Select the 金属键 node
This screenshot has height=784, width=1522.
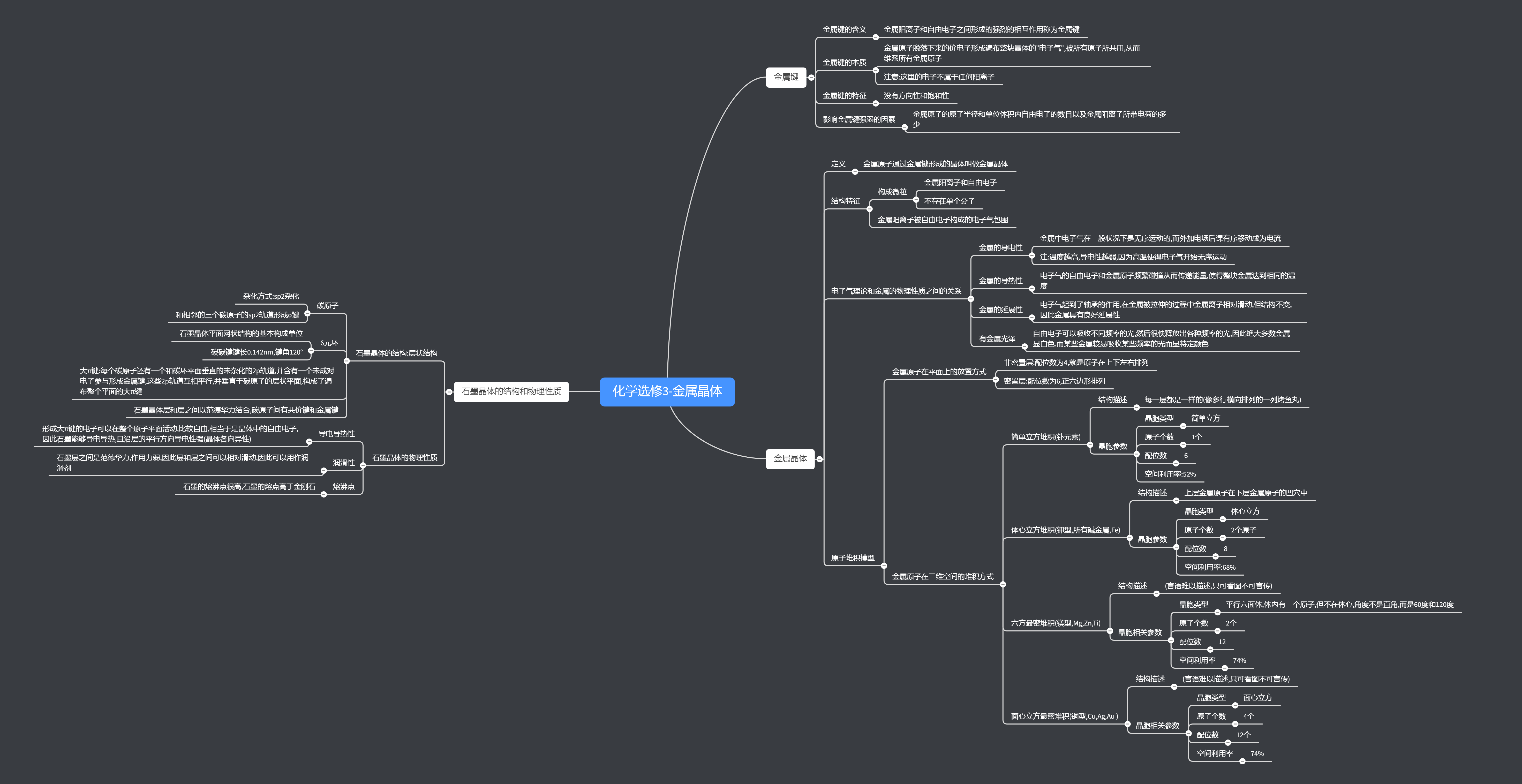coord(786,77)
